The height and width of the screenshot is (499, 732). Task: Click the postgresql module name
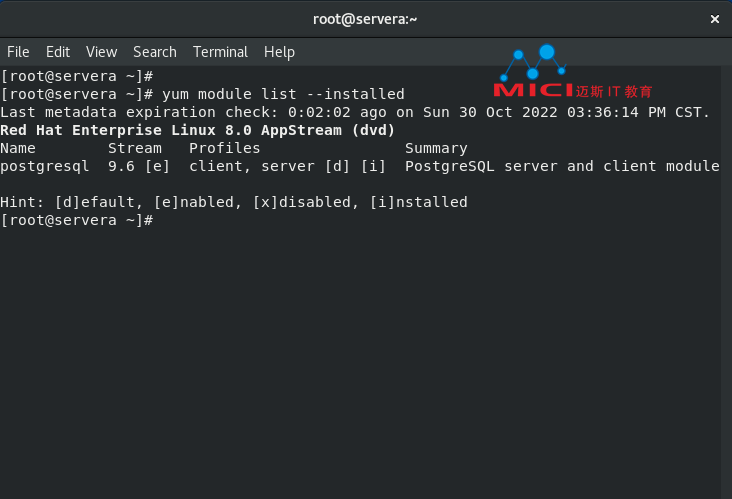click(44, 167)
